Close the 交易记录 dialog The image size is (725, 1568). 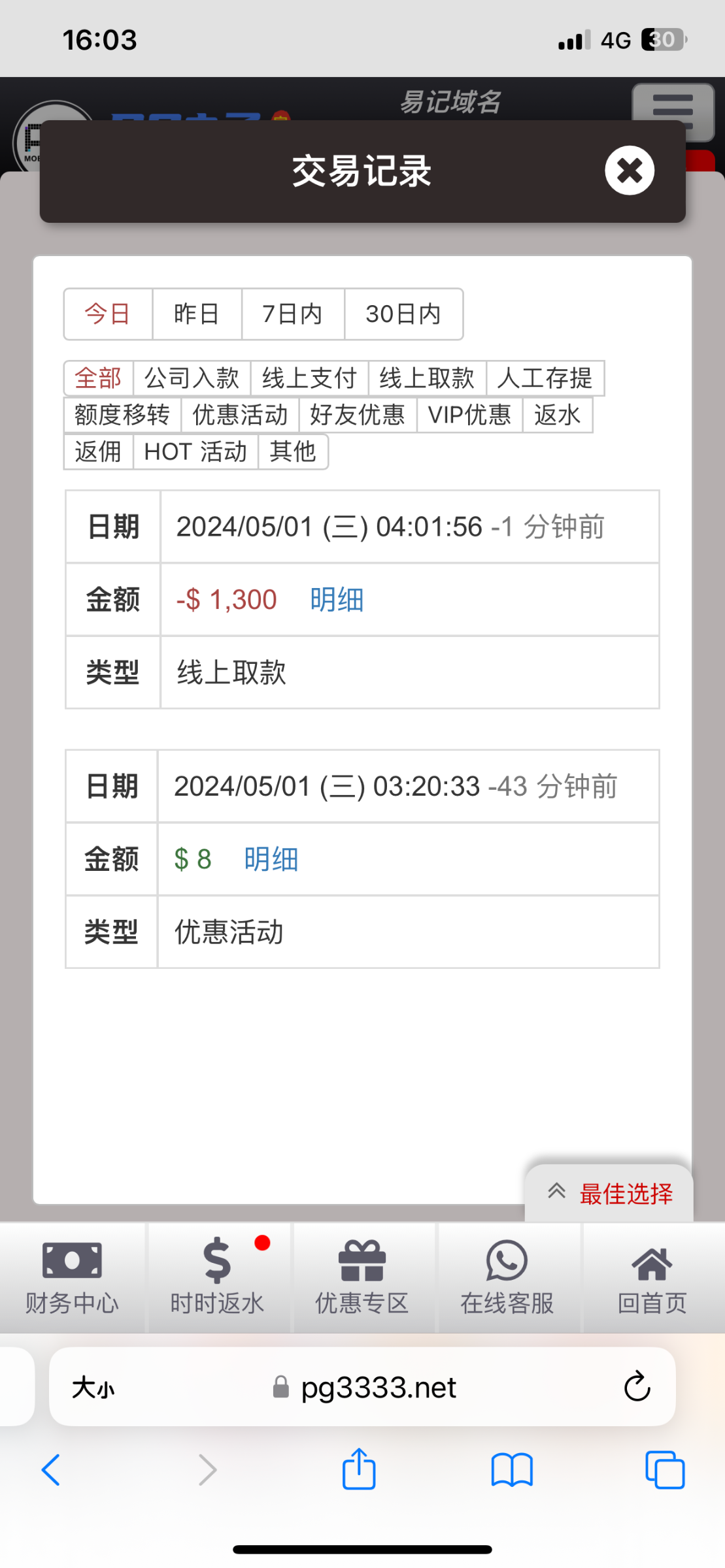click(x=629, y=171)
